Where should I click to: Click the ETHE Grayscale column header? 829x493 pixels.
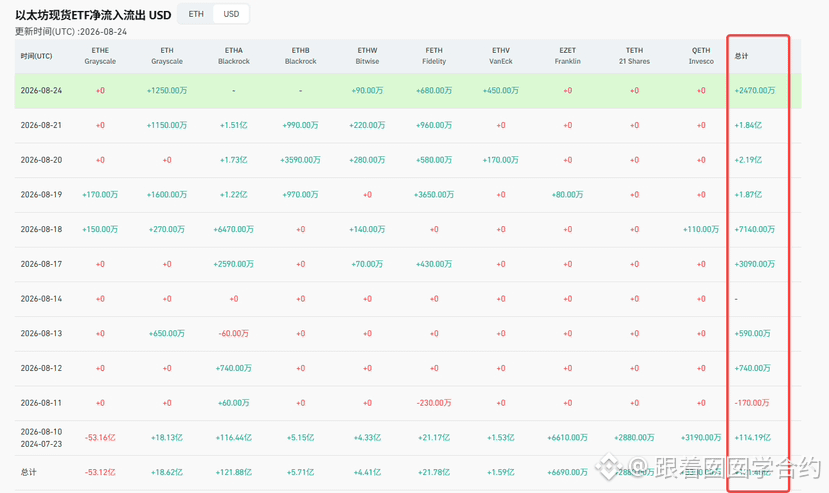point(100,56)
